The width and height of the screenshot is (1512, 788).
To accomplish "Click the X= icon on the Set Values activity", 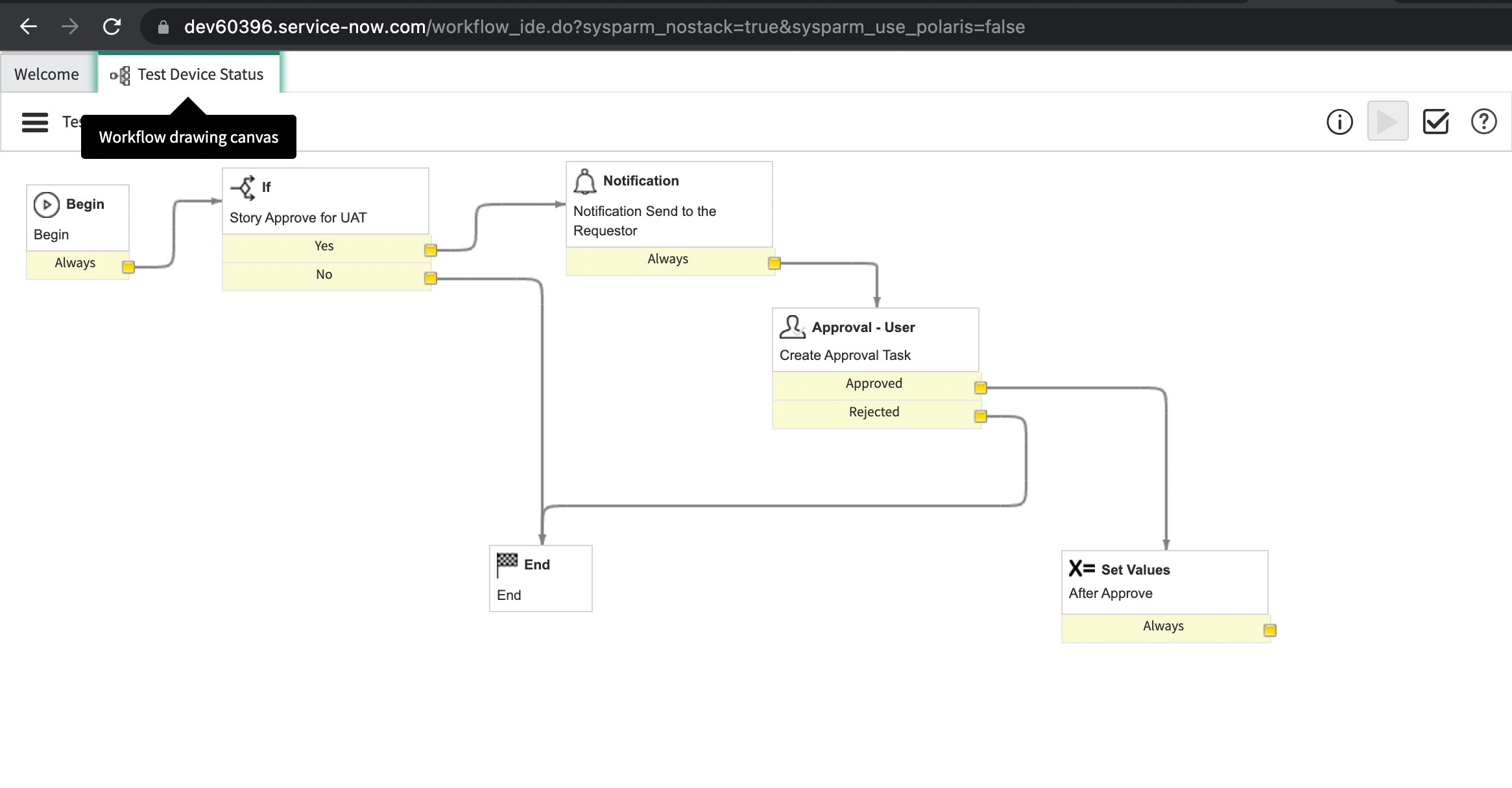I will [1080, 569].
